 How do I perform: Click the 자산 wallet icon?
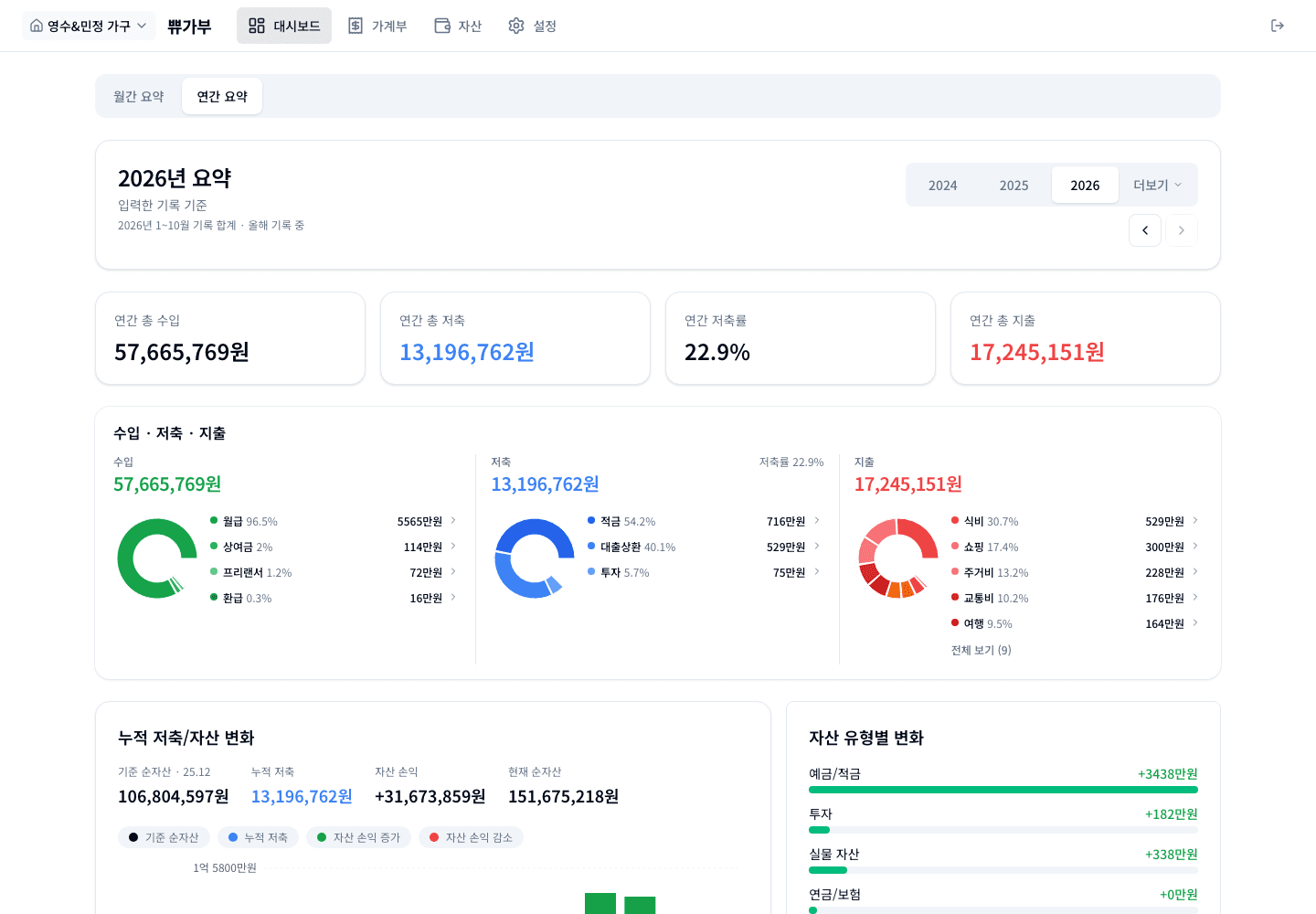(442, 26)
